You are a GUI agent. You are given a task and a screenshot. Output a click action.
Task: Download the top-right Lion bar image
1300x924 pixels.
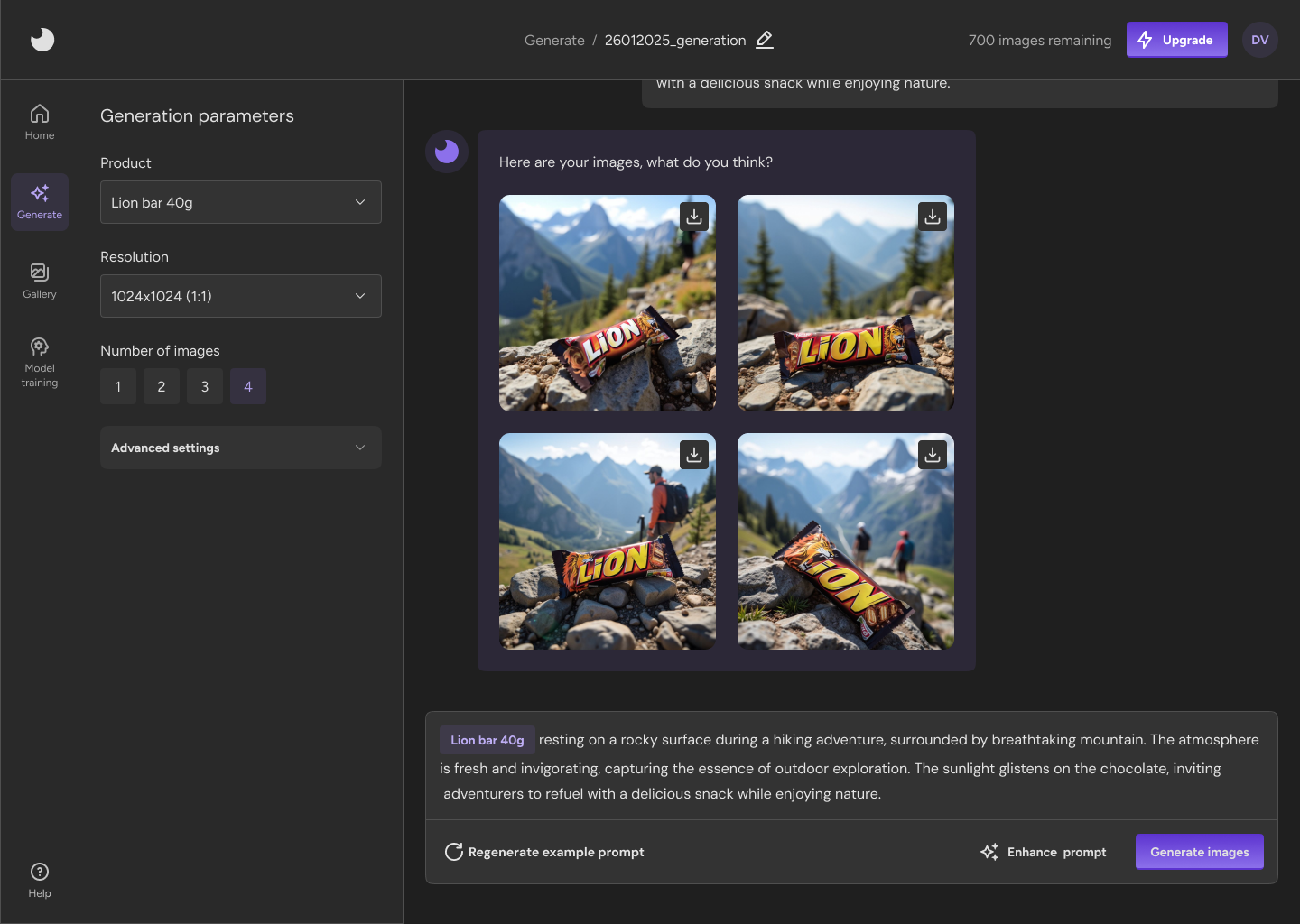pos(932,217)
